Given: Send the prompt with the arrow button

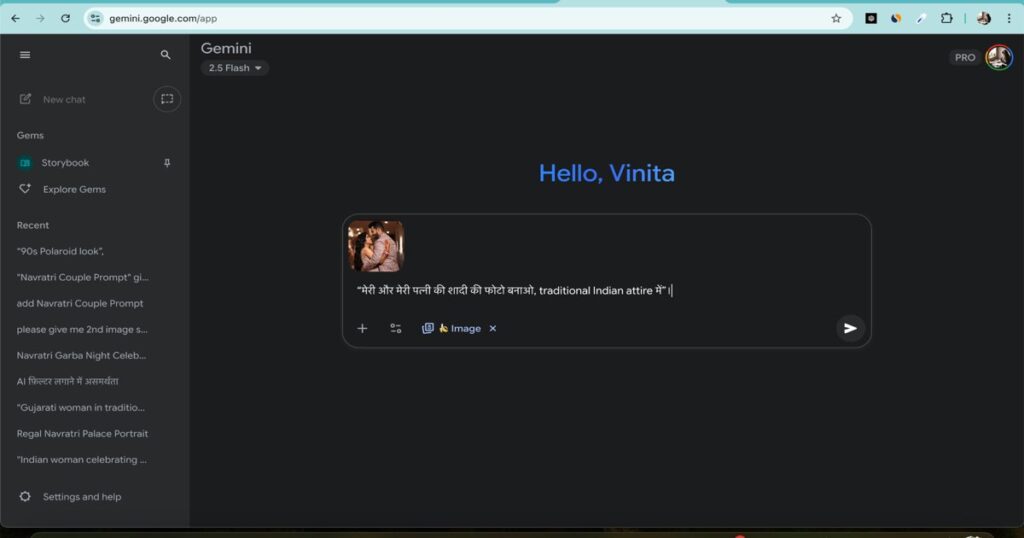Looking at the screenshot, I should coord(850,328).
